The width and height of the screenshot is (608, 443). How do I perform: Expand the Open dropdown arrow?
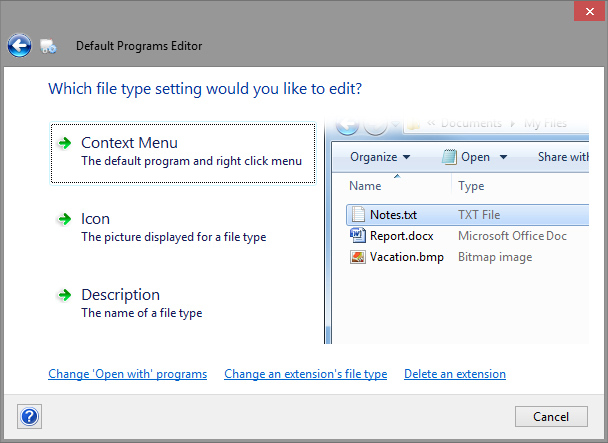click(503, 157)
